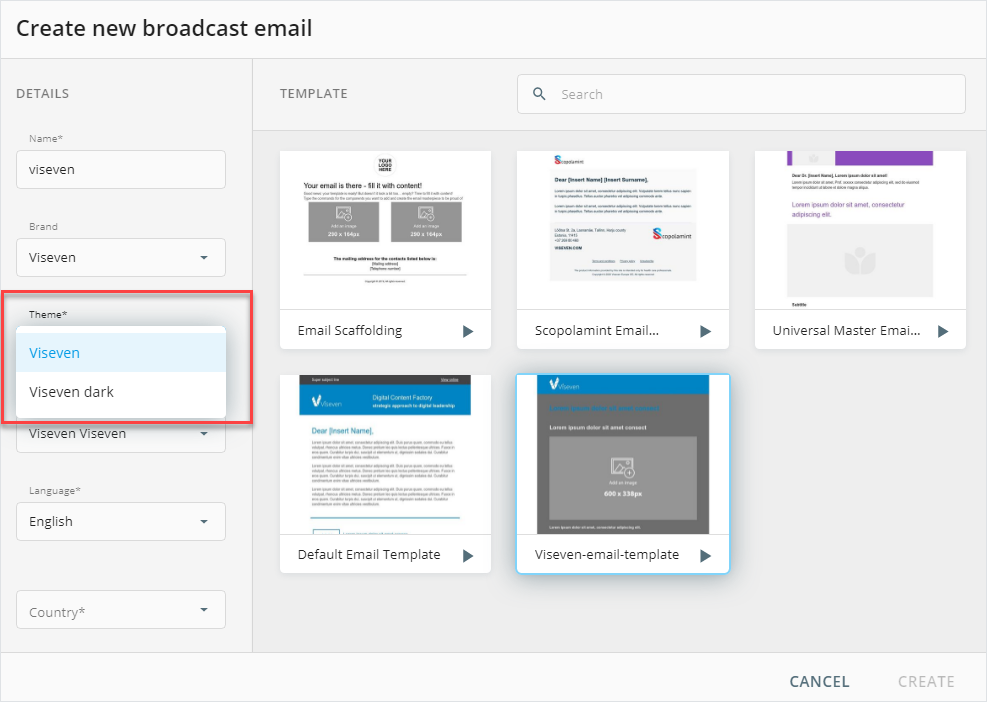
Task: Select the Email Scaffolding template thumbnail
Action: [x=385, y=230]
